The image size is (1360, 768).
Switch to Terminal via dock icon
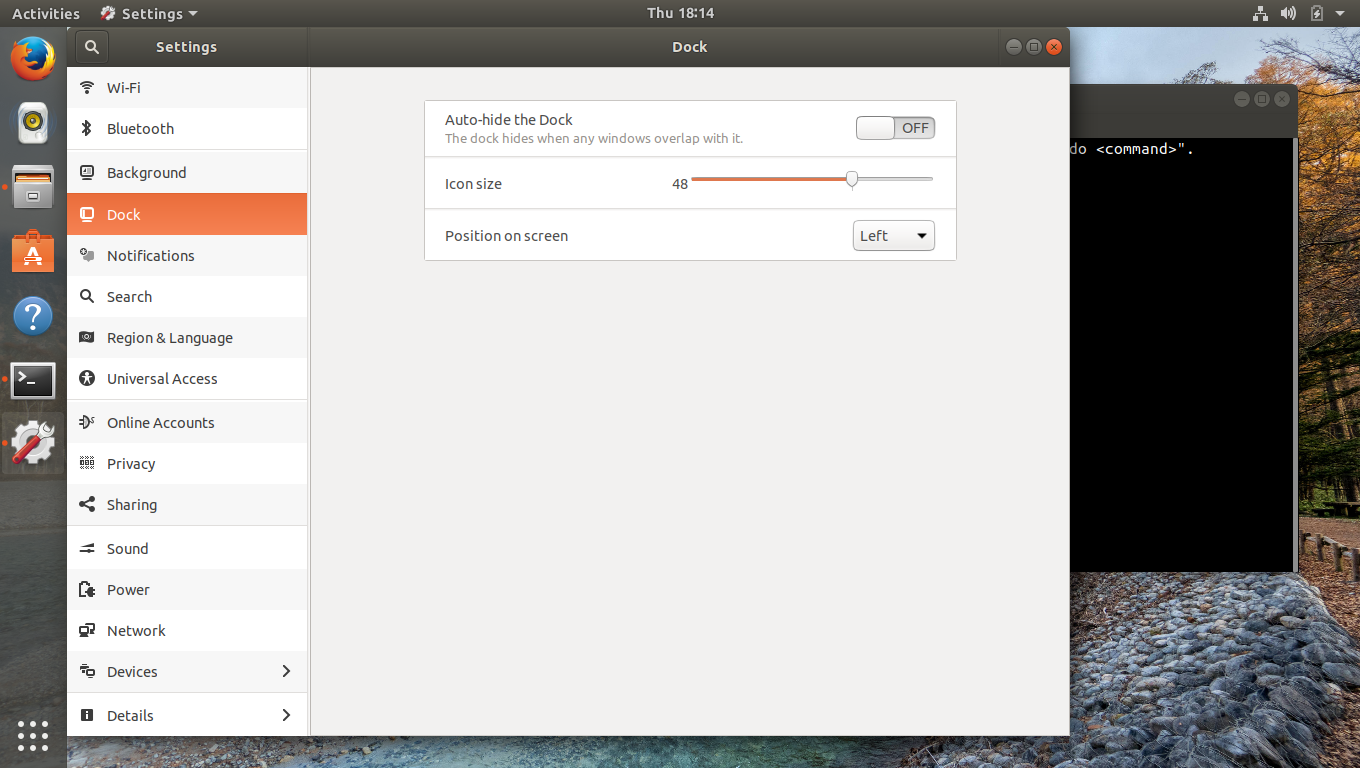(33, 380)
